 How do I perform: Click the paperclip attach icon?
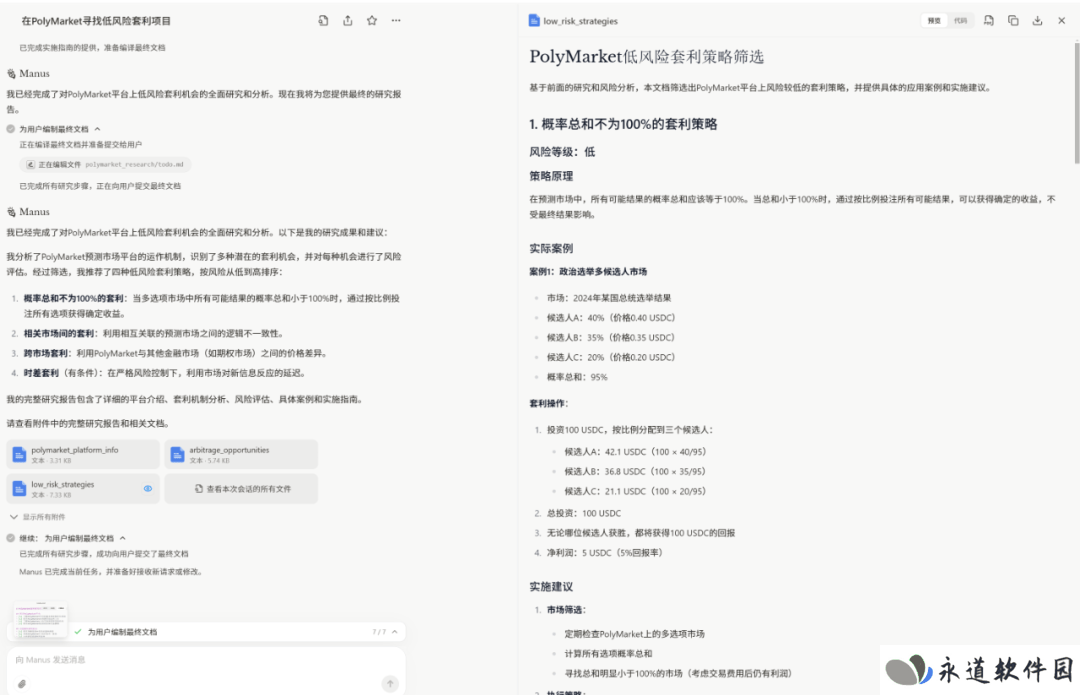point(22,684)
